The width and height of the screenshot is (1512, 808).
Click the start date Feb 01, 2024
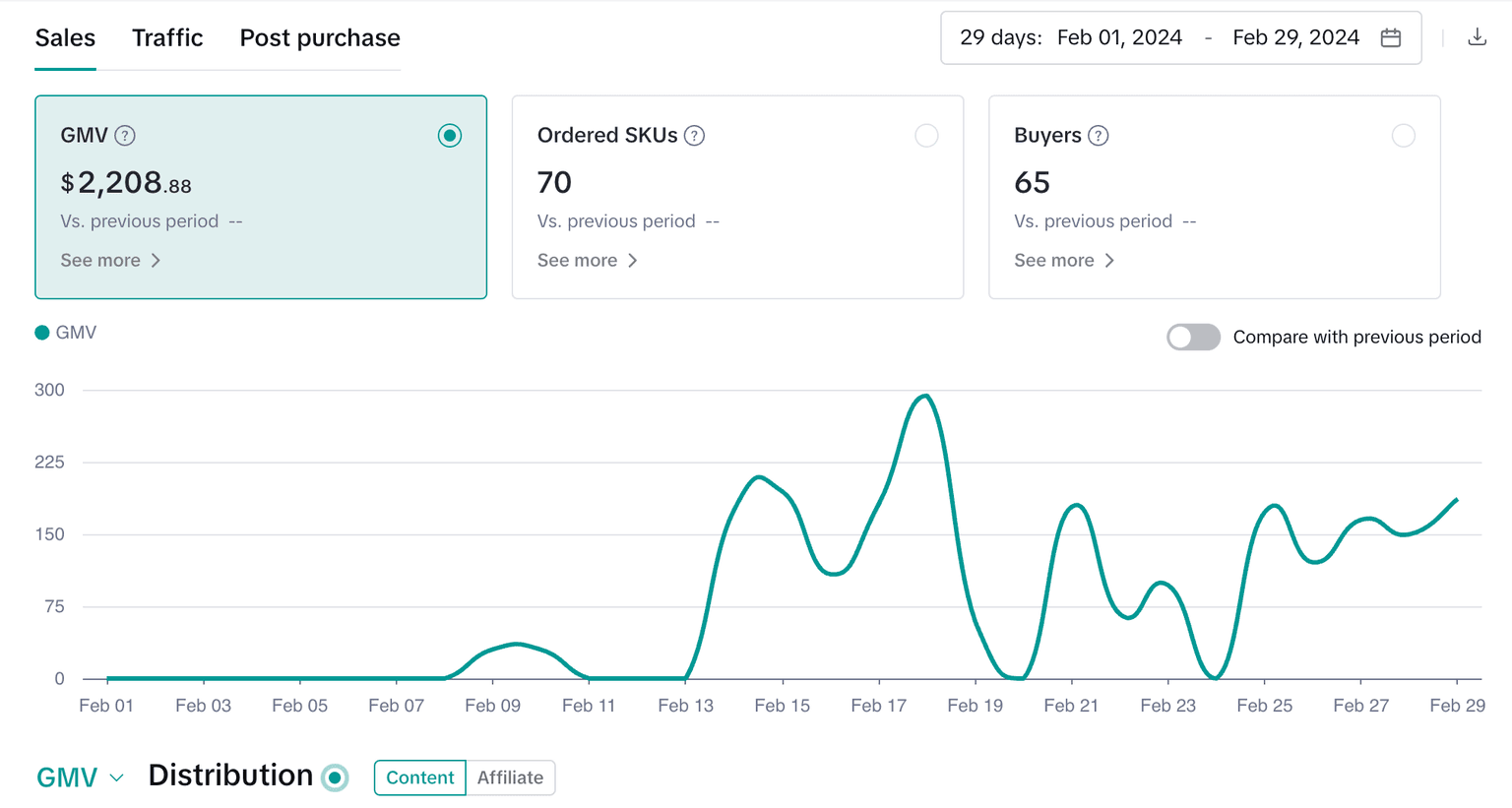click(x=1119, y=37)
